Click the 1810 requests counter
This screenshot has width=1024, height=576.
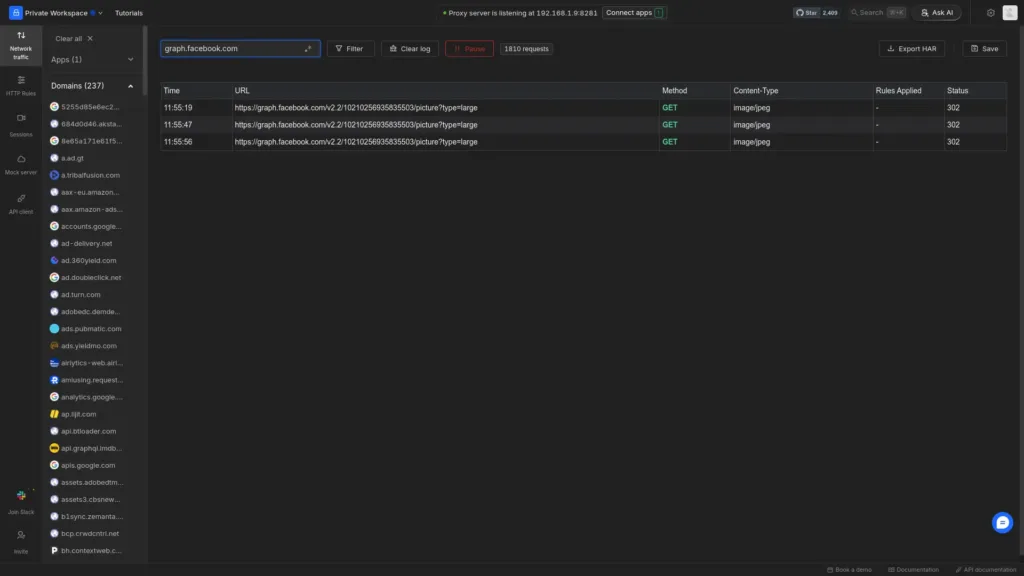pos(526,48)
